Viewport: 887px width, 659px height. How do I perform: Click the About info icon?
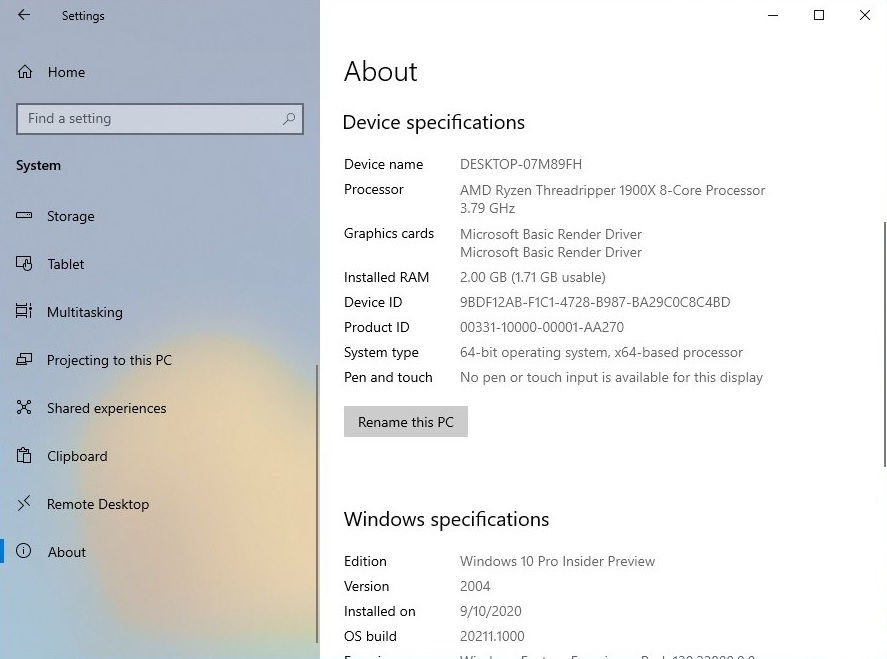pos(24,551)
